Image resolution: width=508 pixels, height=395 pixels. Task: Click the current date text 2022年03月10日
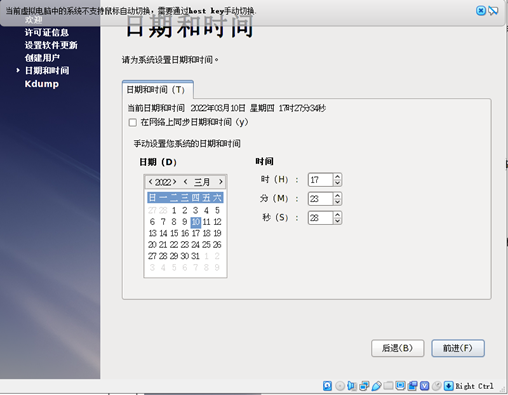coord(218,108)
